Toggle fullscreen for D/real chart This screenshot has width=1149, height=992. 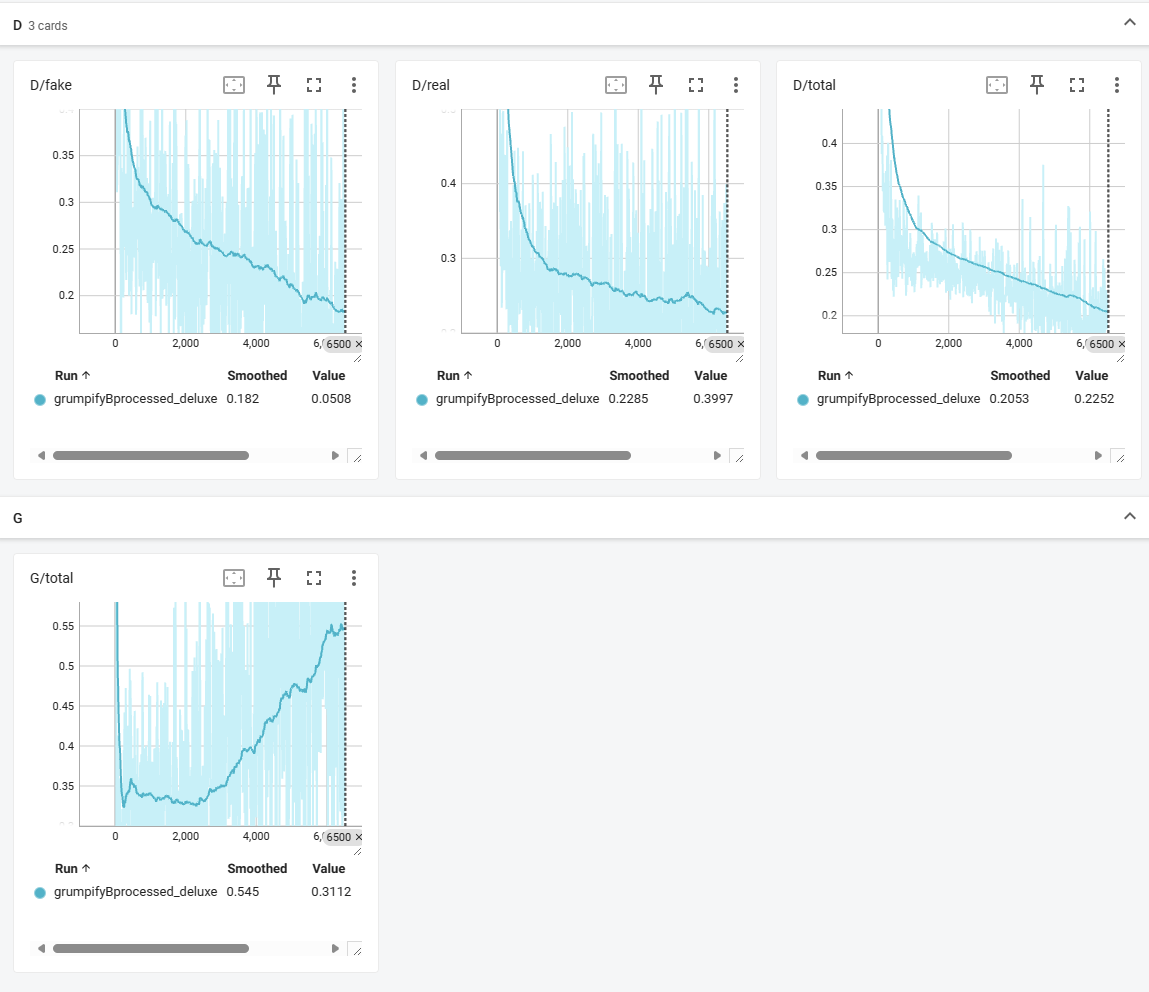pyautogui.click(x=695, y=85)
